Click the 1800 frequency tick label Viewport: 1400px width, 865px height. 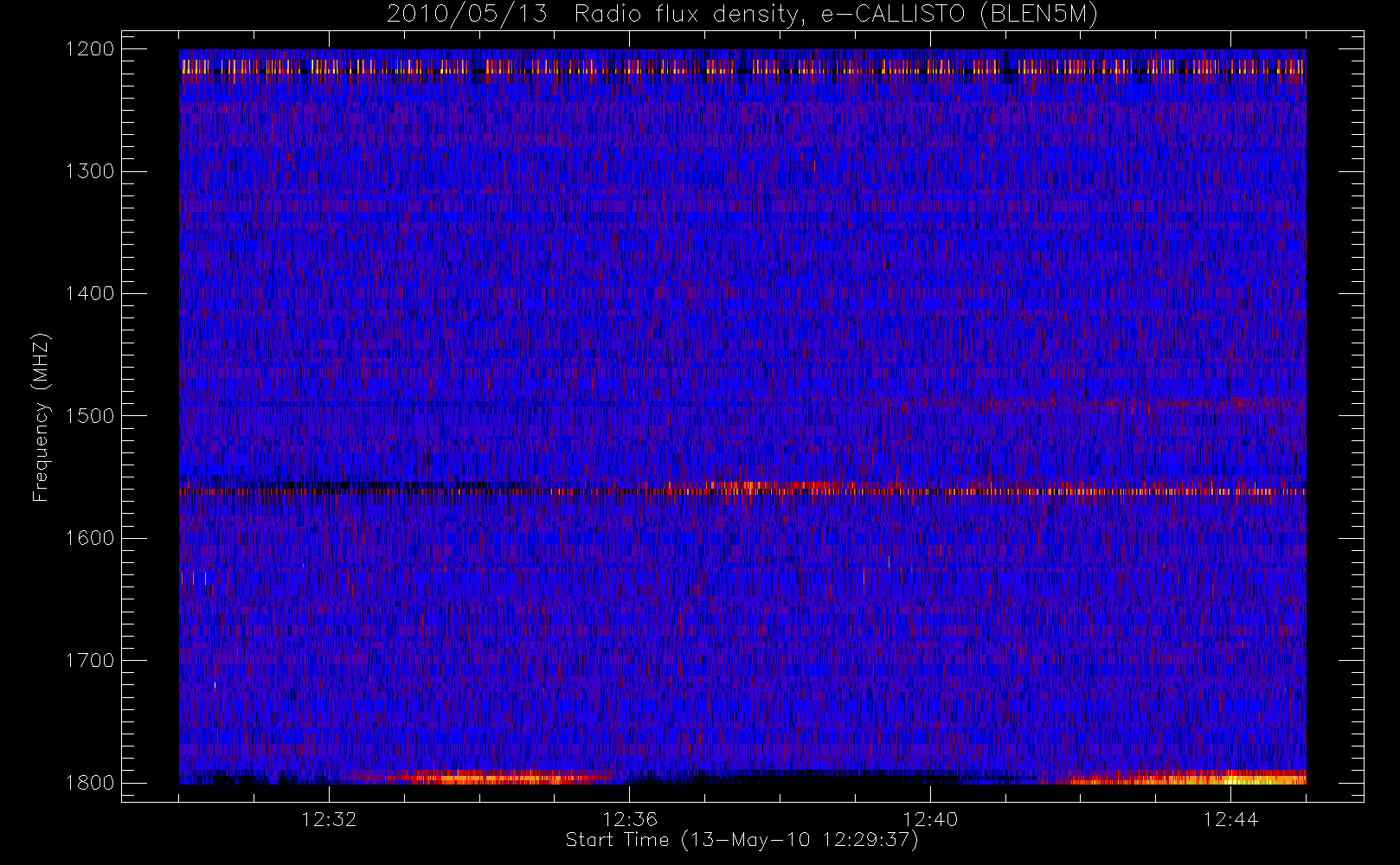click(90, 783)
